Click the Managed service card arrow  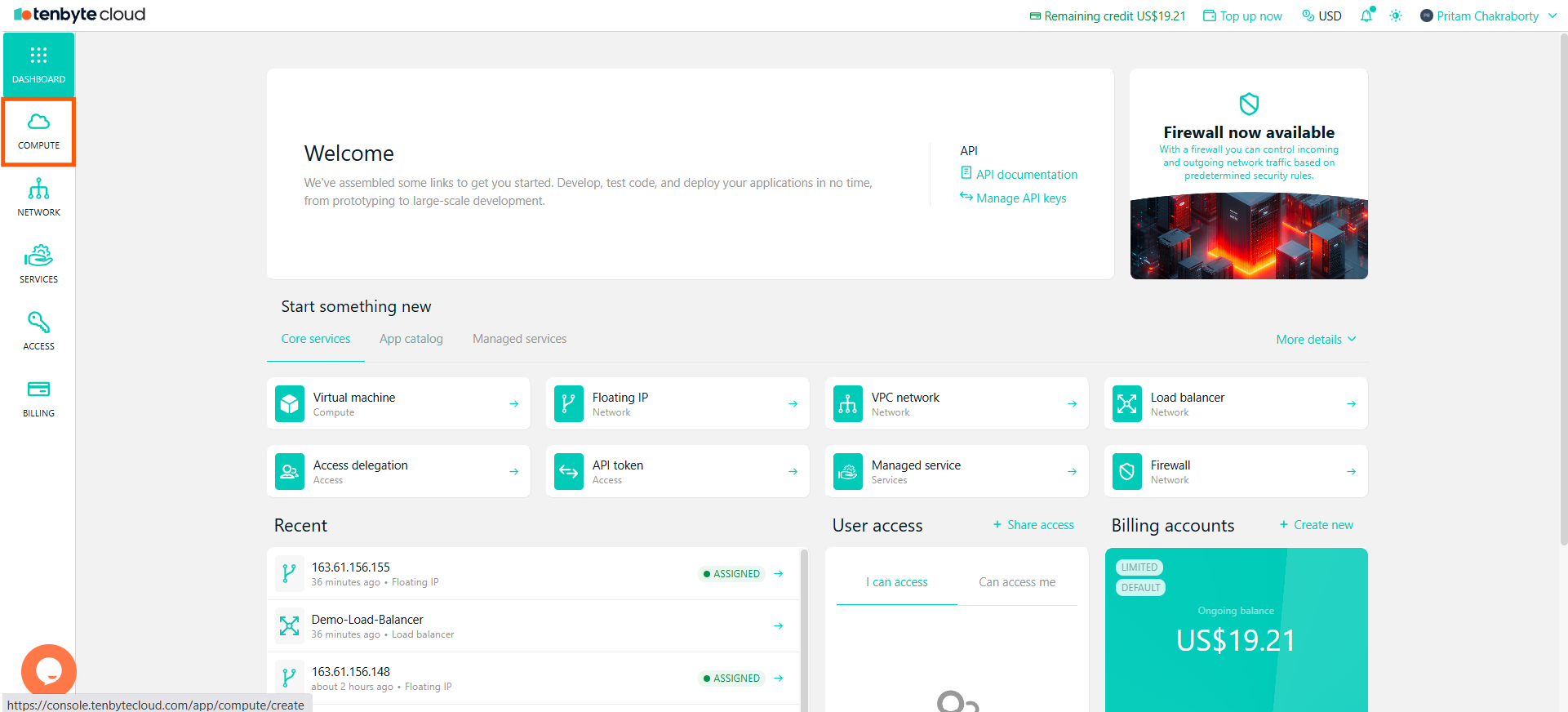click(1072, 471)
